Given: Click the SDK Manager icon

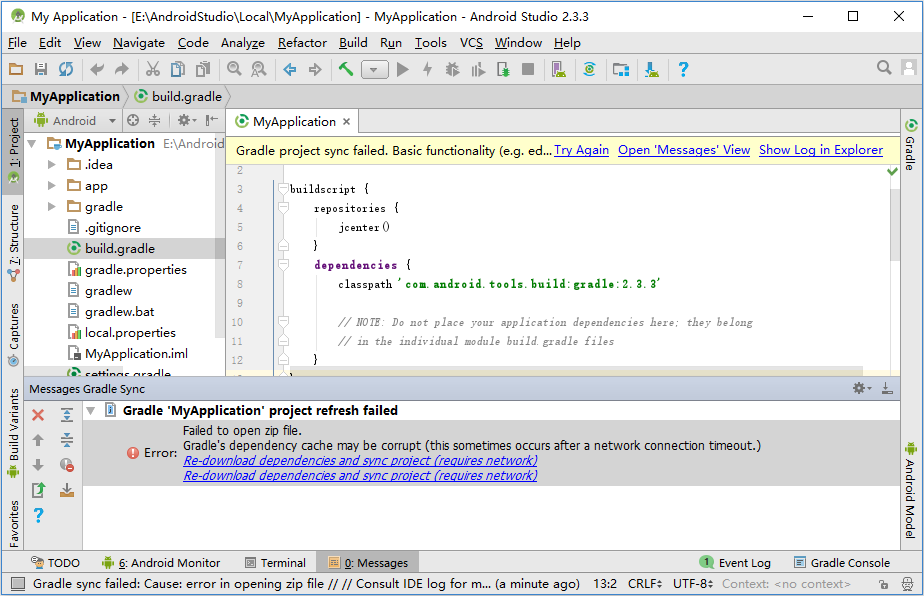Looking at the screenshot, I should coord(651,70).
